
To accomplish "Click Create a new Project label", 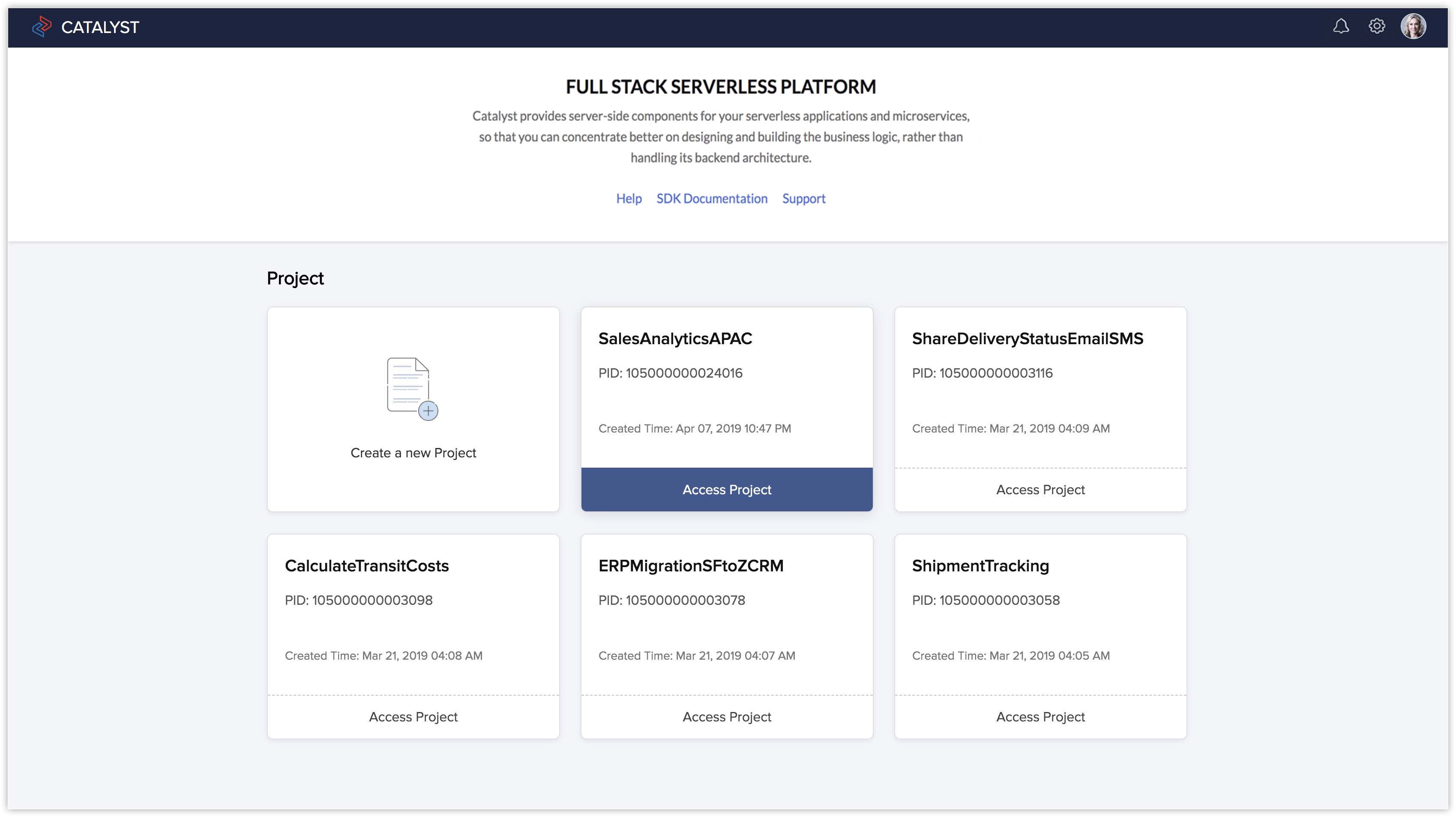I will pyautogui.click(x=413, y=453).
